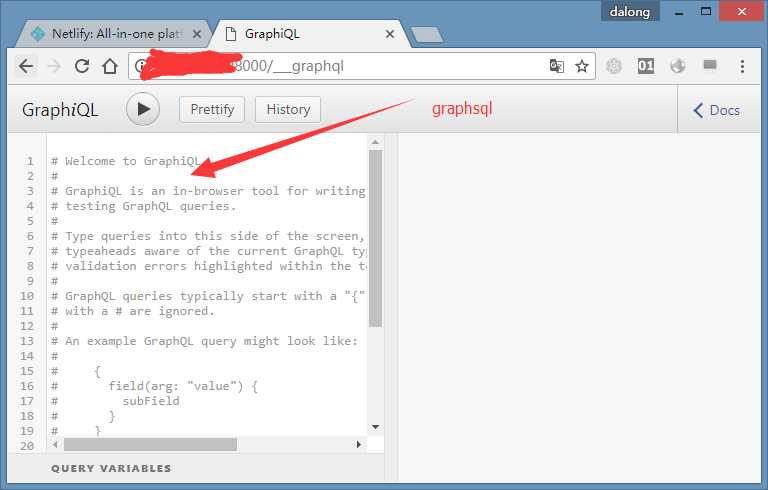Maximize the browser window
This screenshot has width=768, height=490.
point(706,11)
